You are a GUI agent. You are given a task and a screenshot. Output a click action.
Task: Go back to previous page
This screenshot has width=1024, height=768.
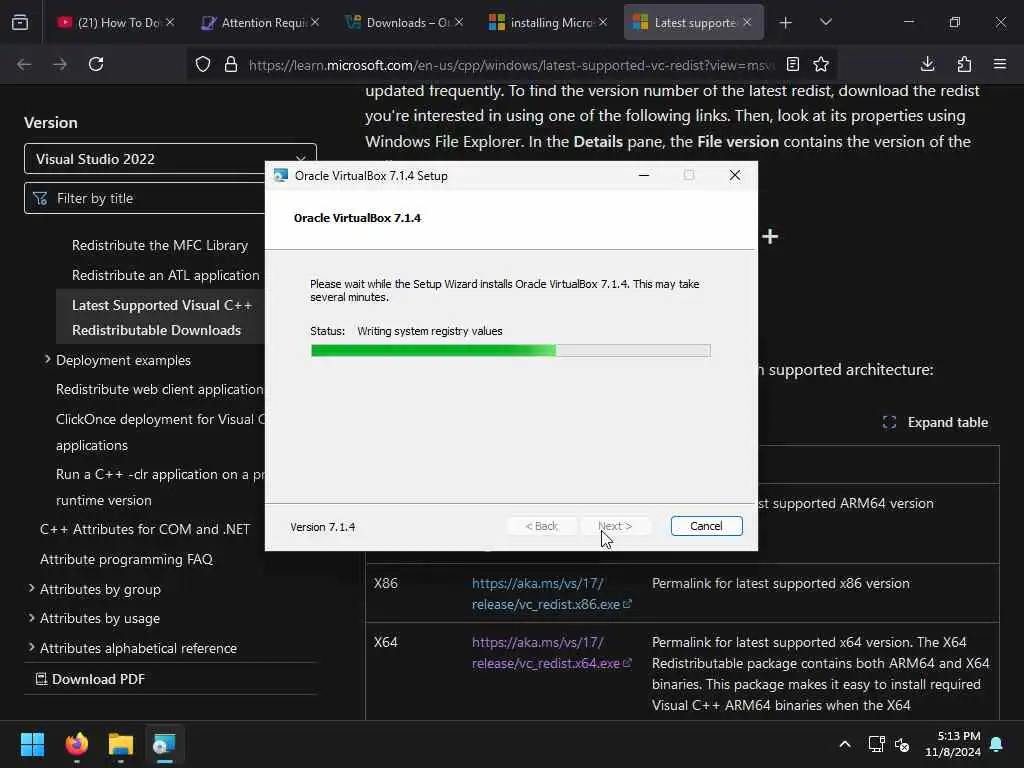pyautogui.click(x=24, y=64)
